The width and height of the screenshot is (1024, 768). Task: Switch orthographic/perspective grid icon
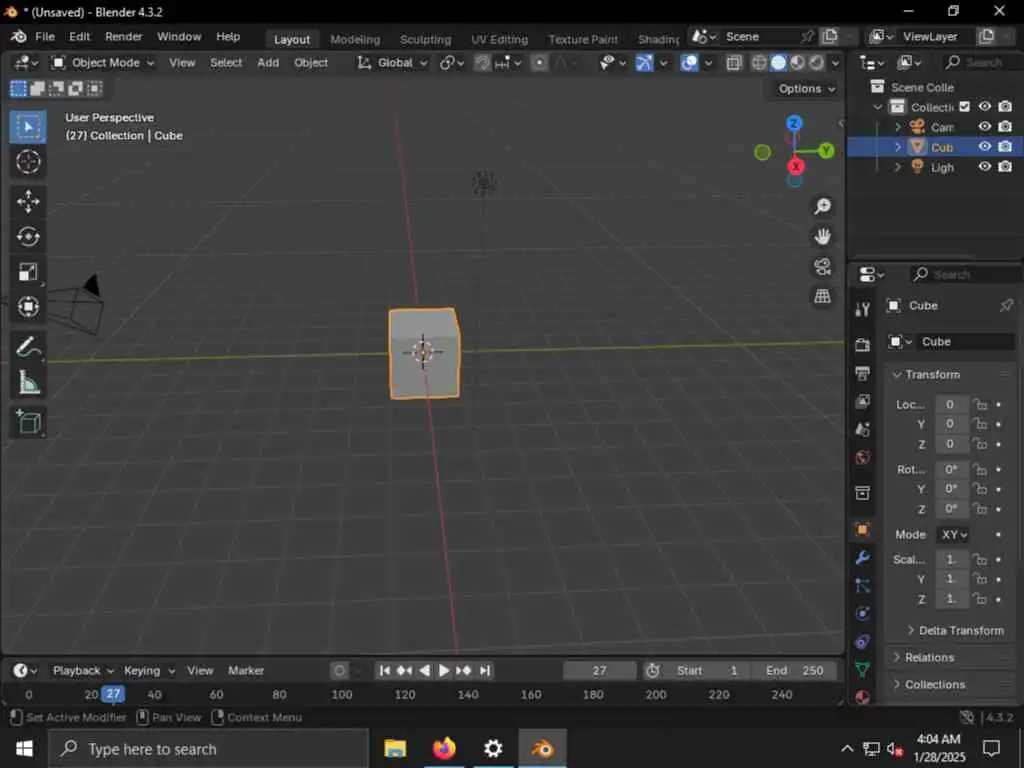(822, 296)
